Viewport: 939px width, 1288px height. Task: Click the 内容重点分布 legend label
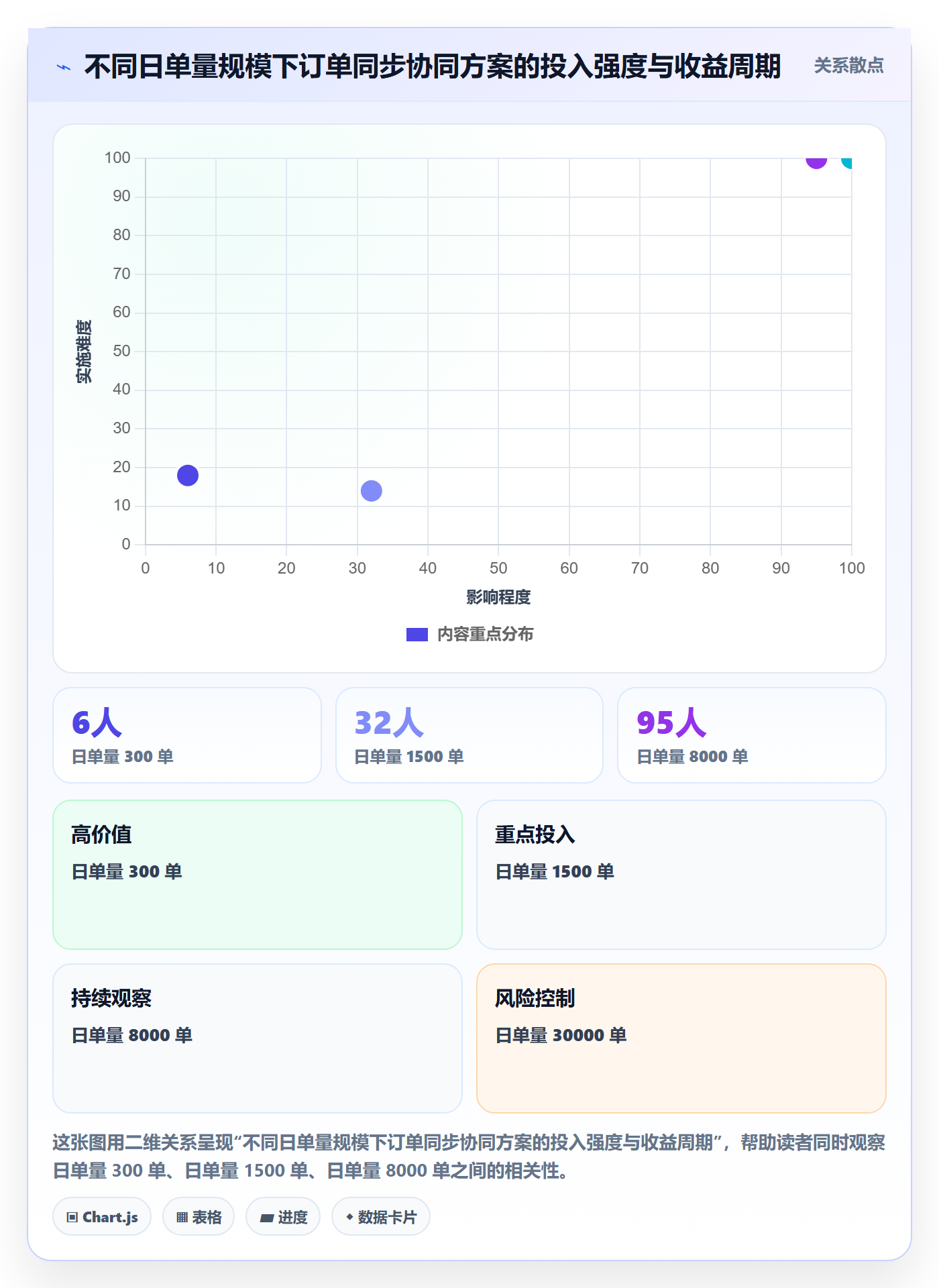[x=485, y=635]
